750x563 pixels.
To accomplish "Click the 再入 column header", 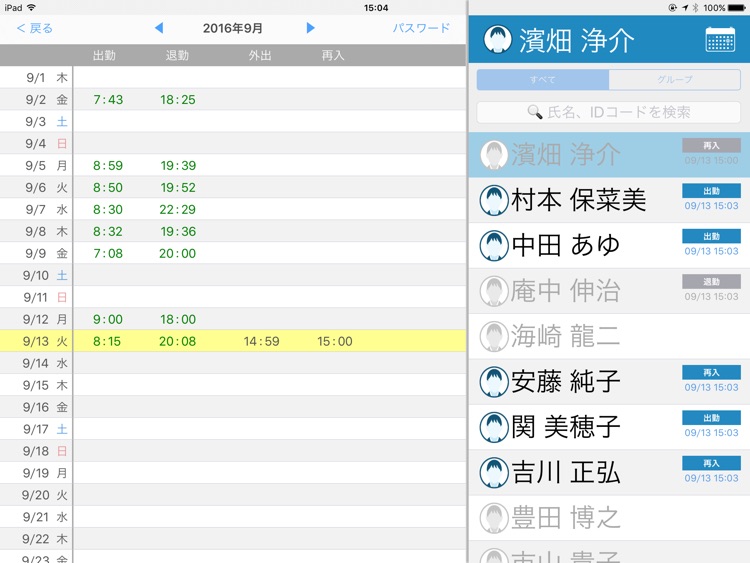I will pos(333,55).
